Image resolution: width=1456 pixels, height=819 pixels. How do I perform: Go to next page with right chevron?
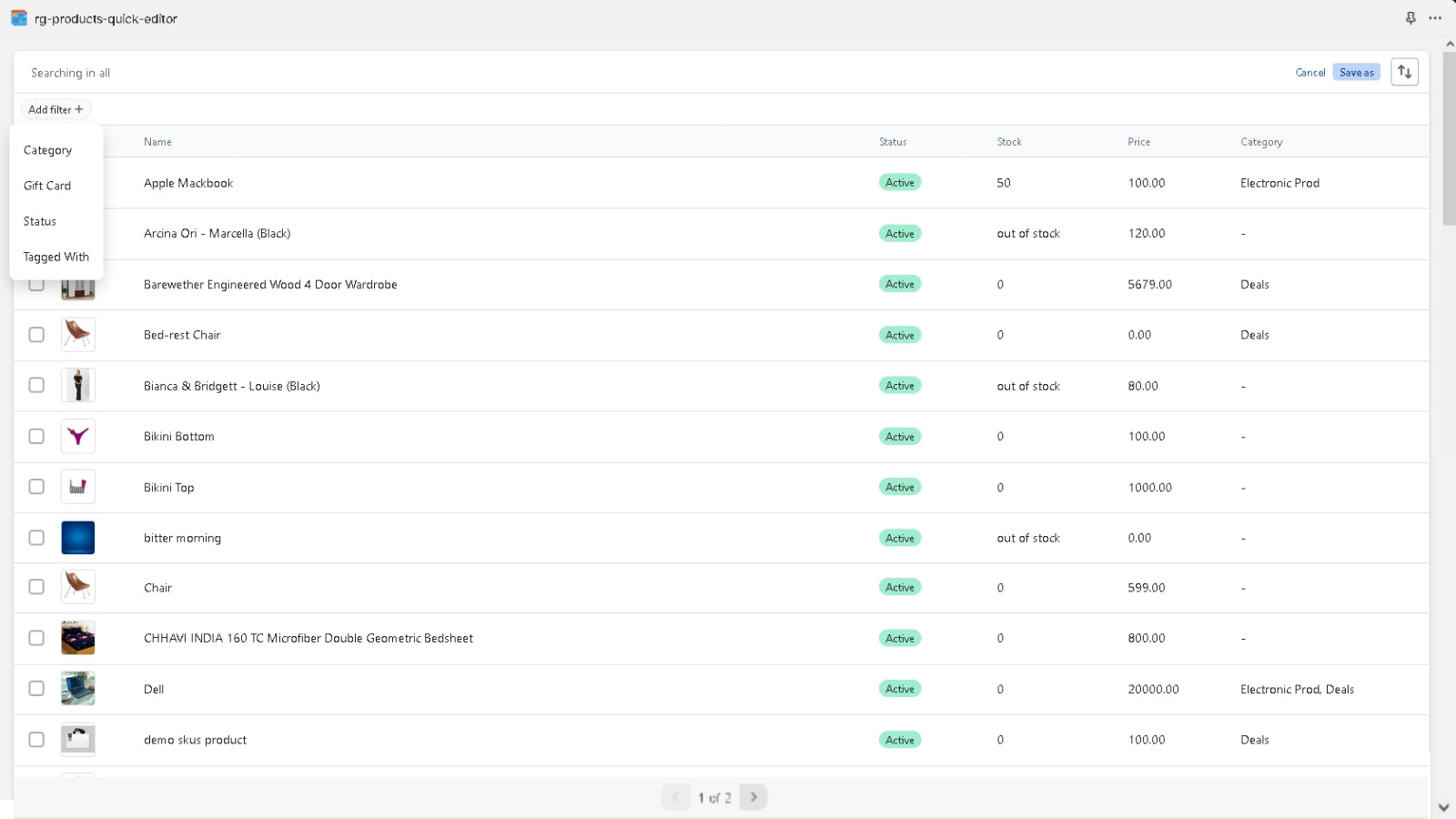[x=753, y=797]
